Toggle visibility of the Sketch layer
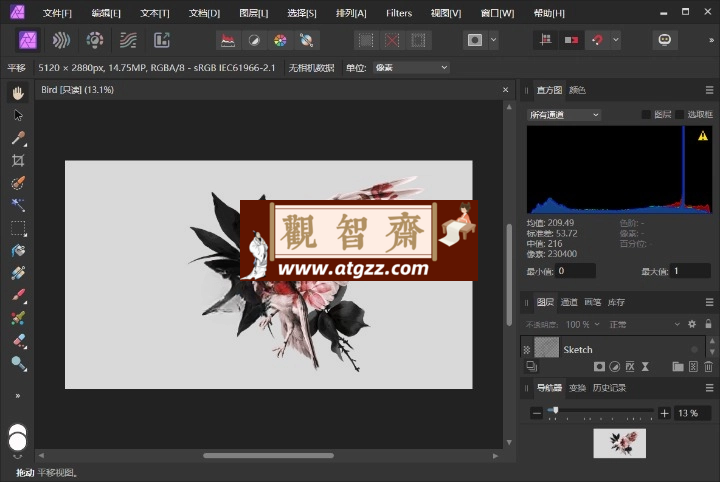The height and width of the screenshot is (482, 720). click(x=694, y=350)
